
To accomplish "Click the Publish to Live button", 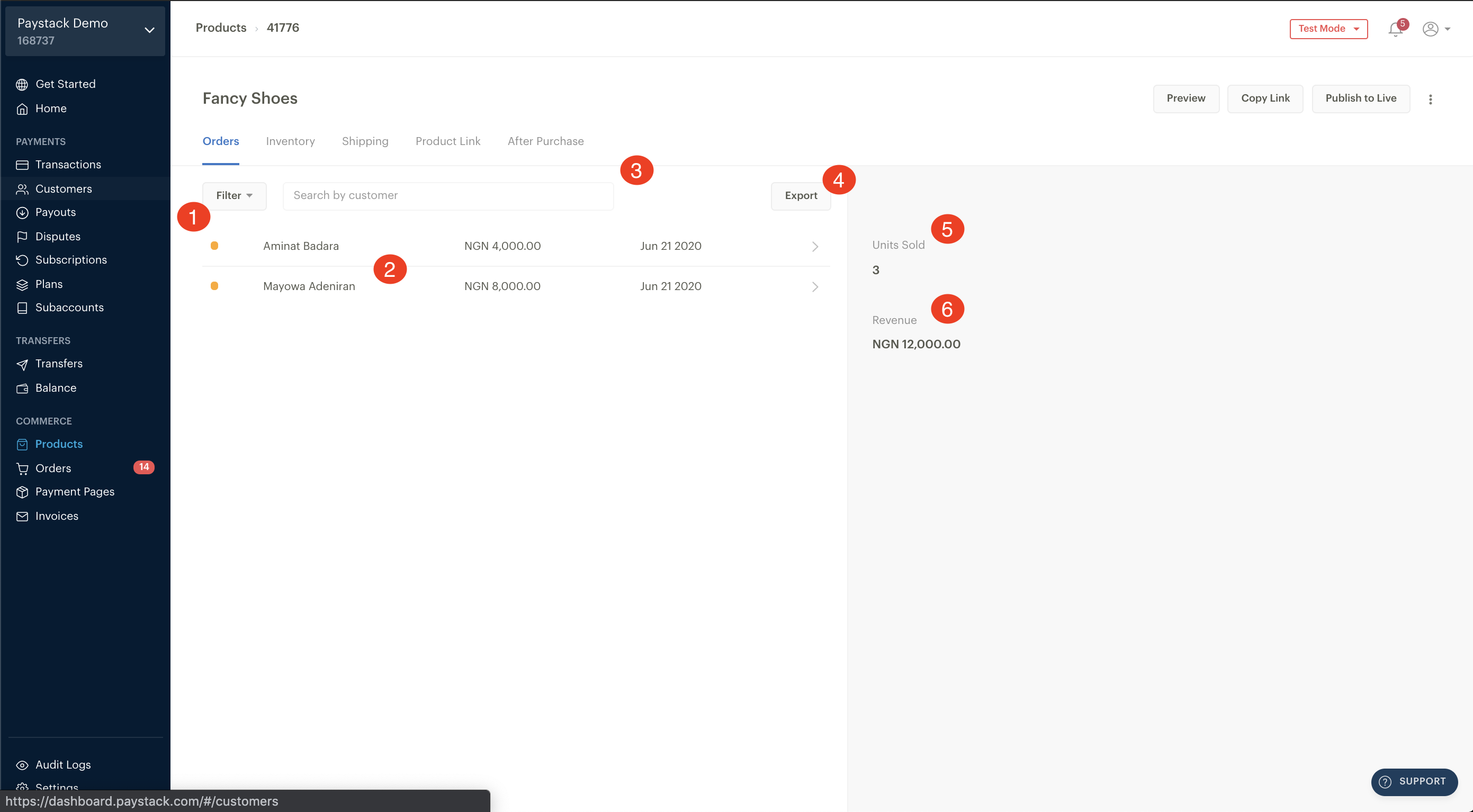I will [x=1361, y=98].
